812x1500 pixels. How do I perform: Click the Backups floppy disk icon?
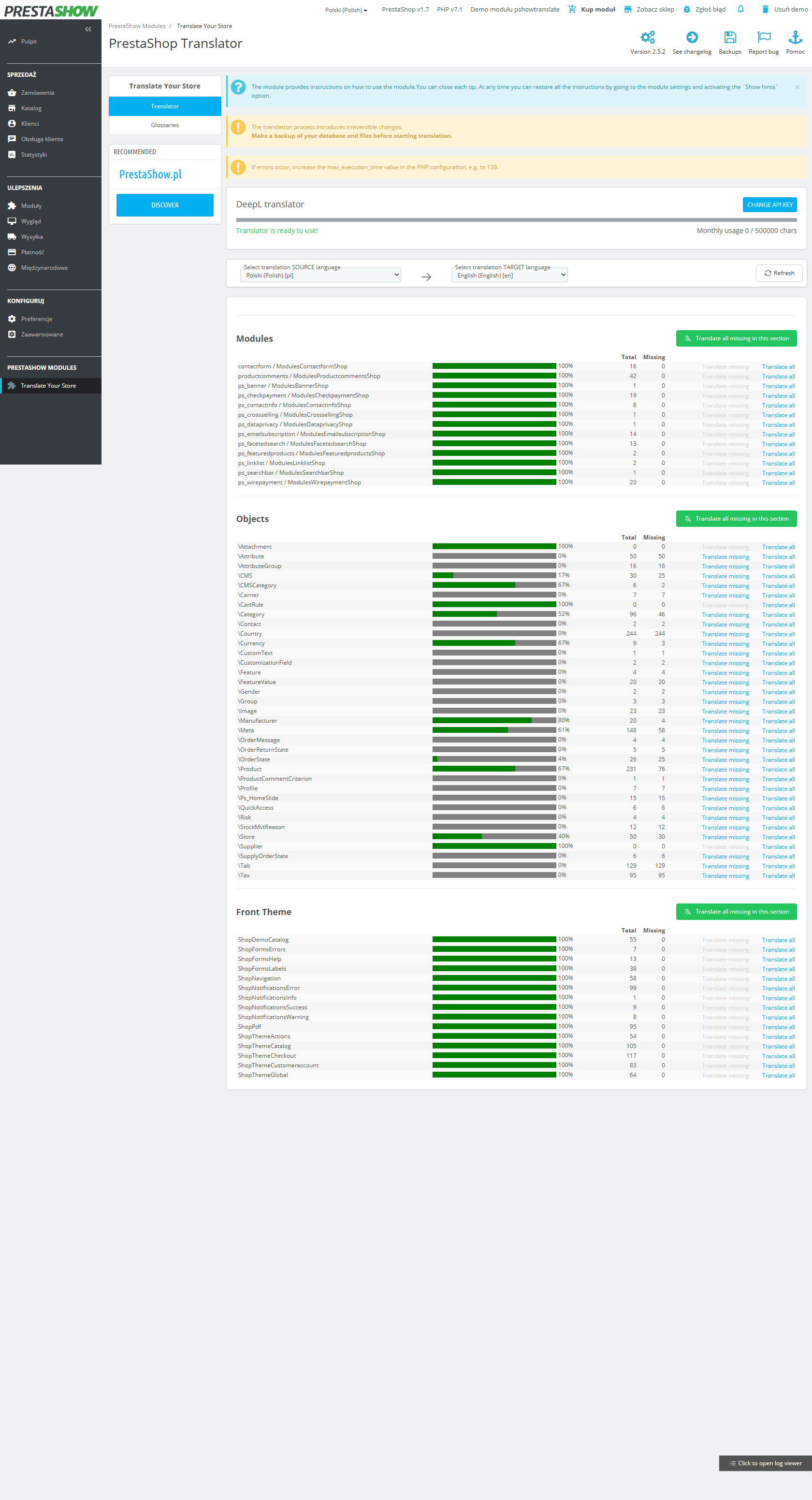point(729,38)
